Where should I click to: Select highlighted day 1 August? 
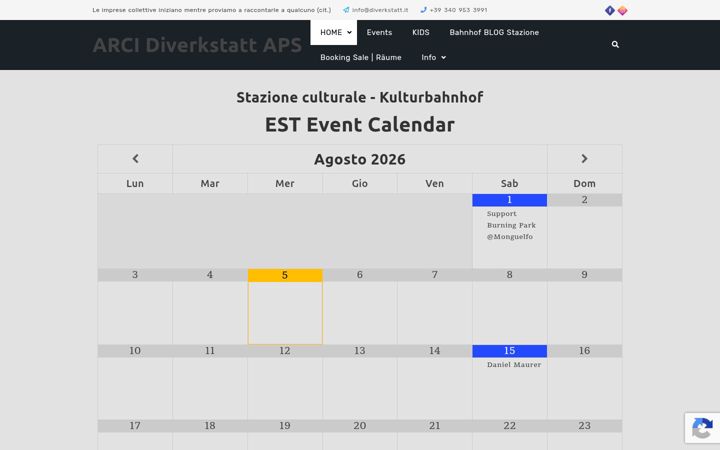509,200
